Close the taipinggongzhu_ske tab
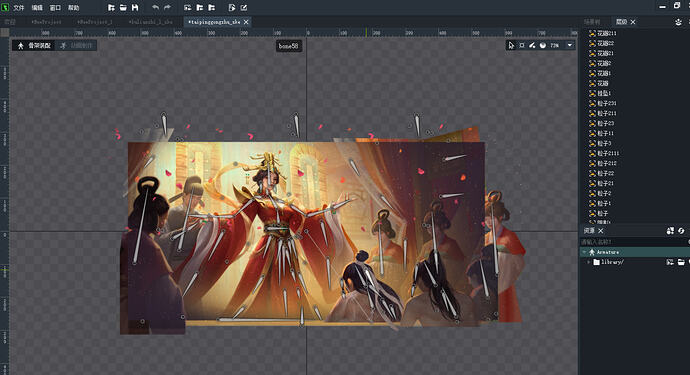Screen dimensions: 690x375 (x=246, y=22)
